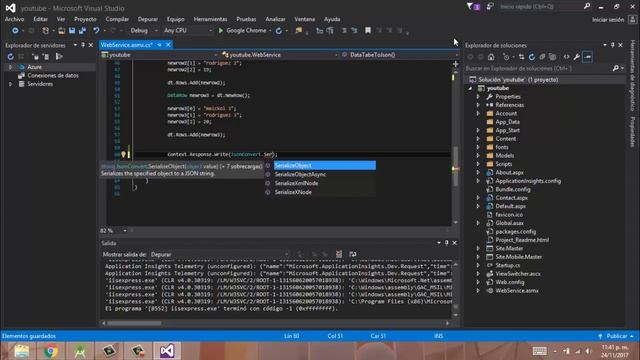This screenshot has height=360, width=640.
Task: Open the on-screen keyboard tray icon
Action: click(x=540, y=351)
